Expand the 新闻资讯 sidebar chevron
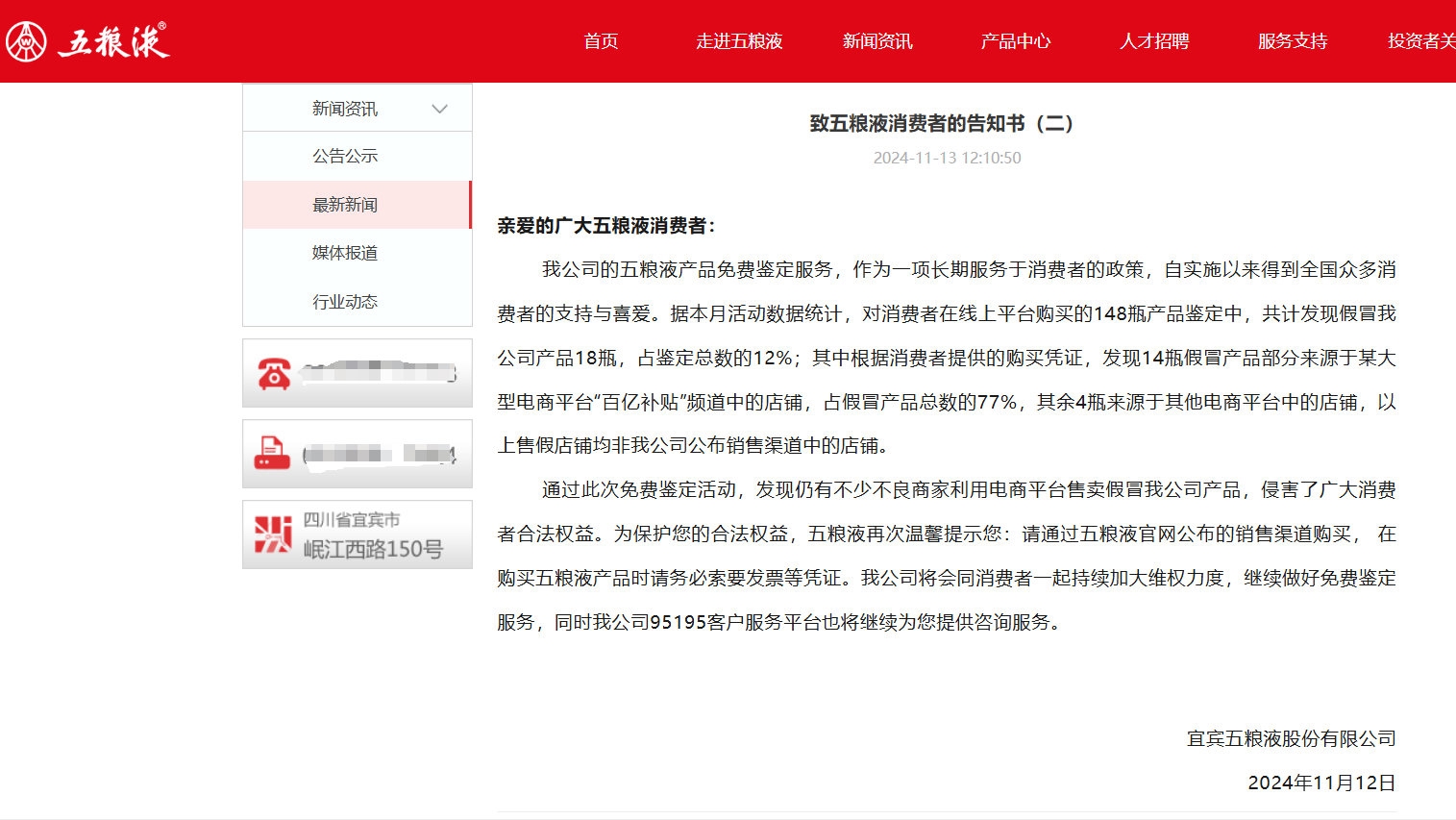This screenshot has height=820, width=1456. point(439,109)
